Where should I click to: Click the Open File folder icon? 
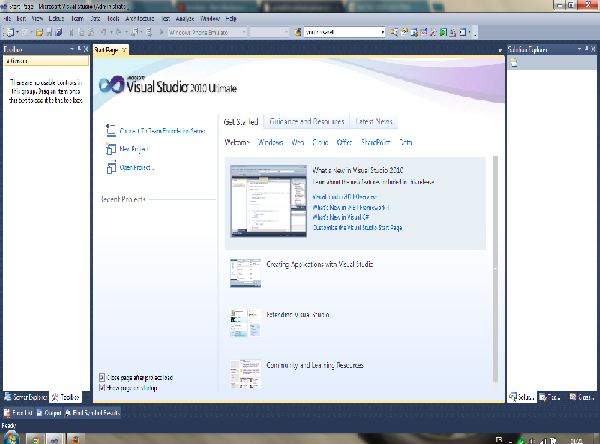tap(39, 33)
